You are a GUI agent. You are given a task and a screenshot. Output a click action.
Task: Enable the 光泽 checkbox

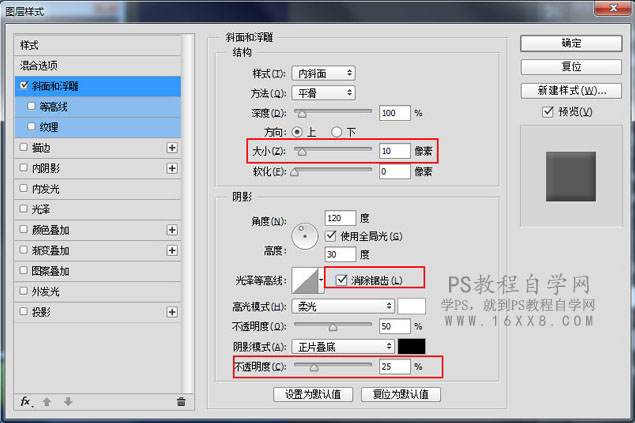pos(23,209)
